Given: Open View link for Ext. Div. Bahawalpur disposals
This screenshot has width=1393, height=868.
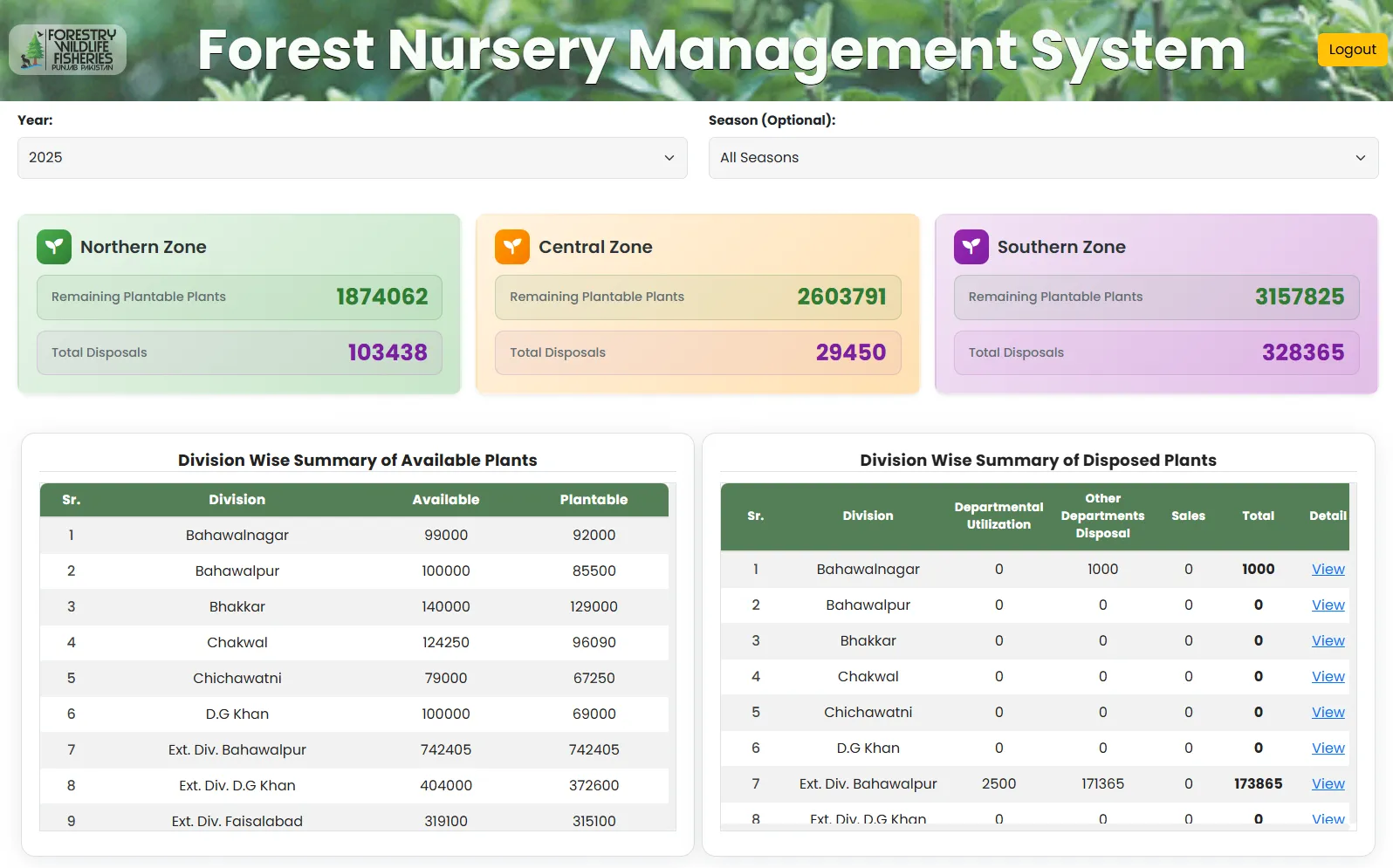Looking at the screenshot, I should [x=1328, y=784].
